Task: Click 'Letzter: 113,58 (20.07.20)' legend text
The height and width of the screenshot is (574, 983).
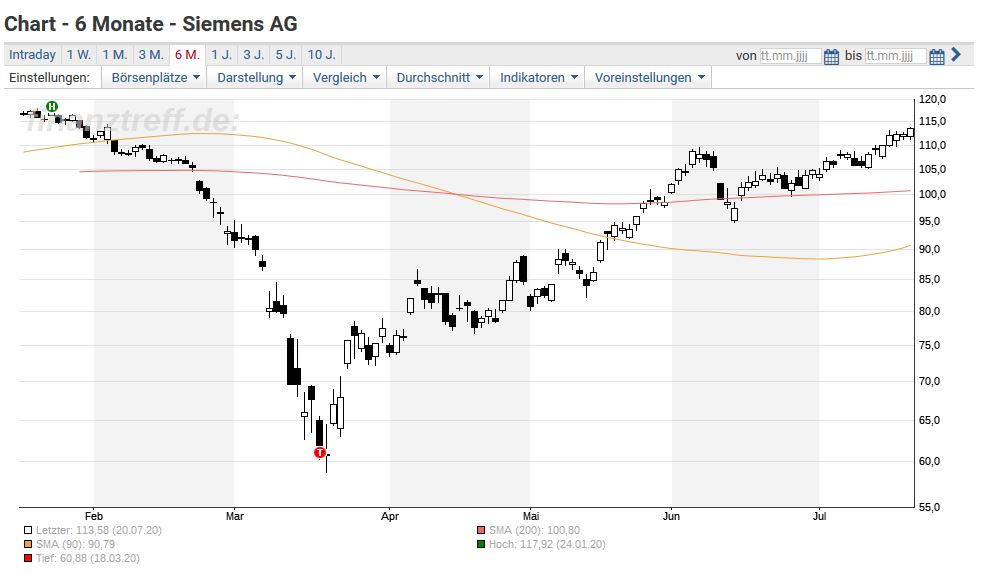Action: pos(98,530)
